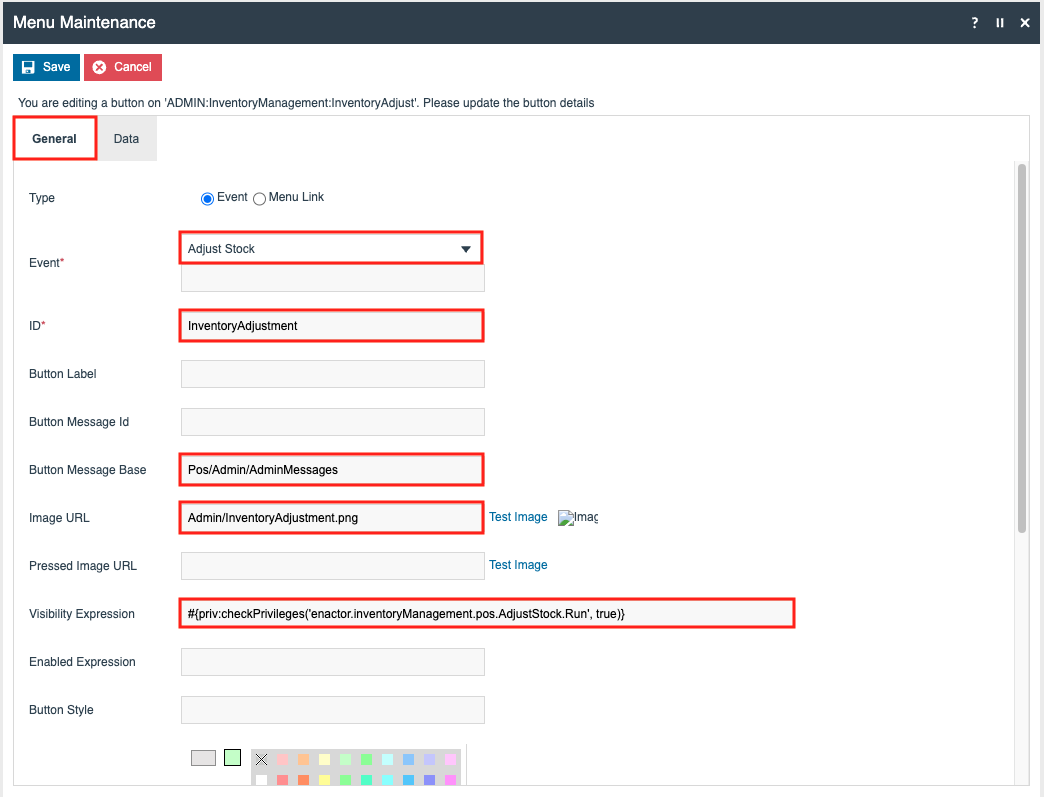Click Test Image link for Pressed Image URL
The width and height of the screenshot is (1044, 797).
pyautogui.click(x=518, y=565)
